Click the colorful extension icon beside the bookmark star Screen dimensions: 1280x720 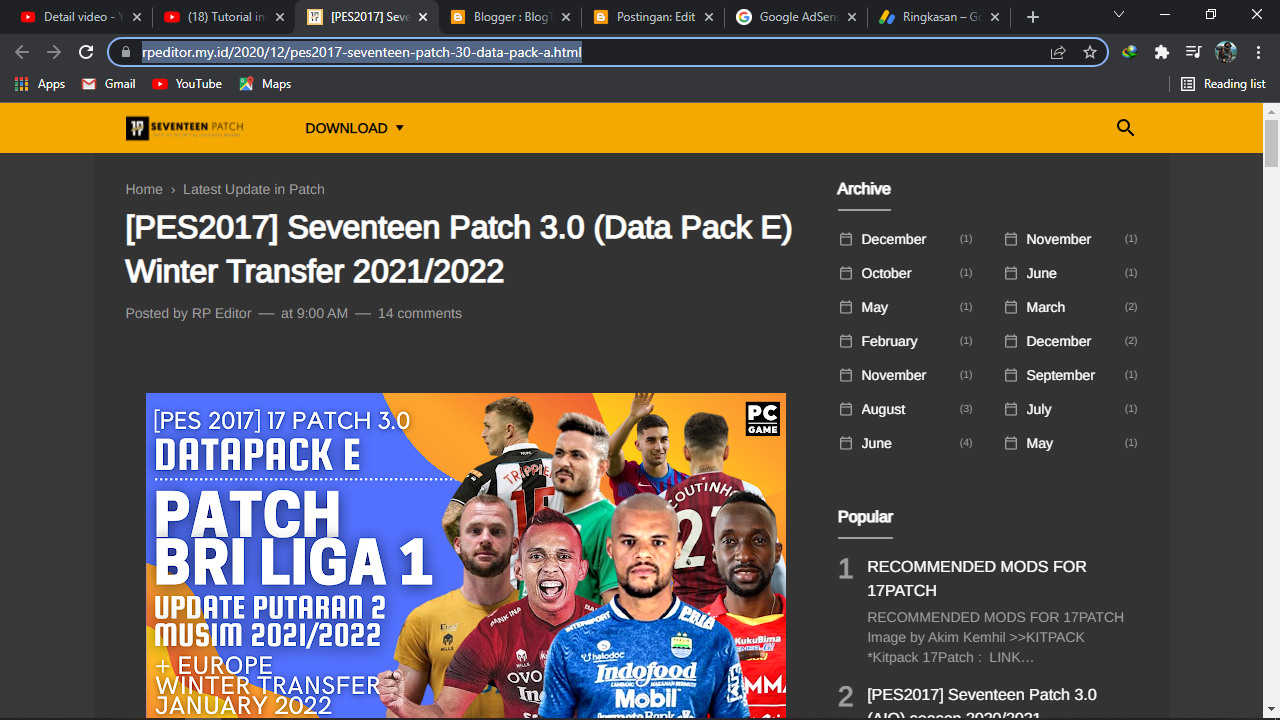[1130, 52]
